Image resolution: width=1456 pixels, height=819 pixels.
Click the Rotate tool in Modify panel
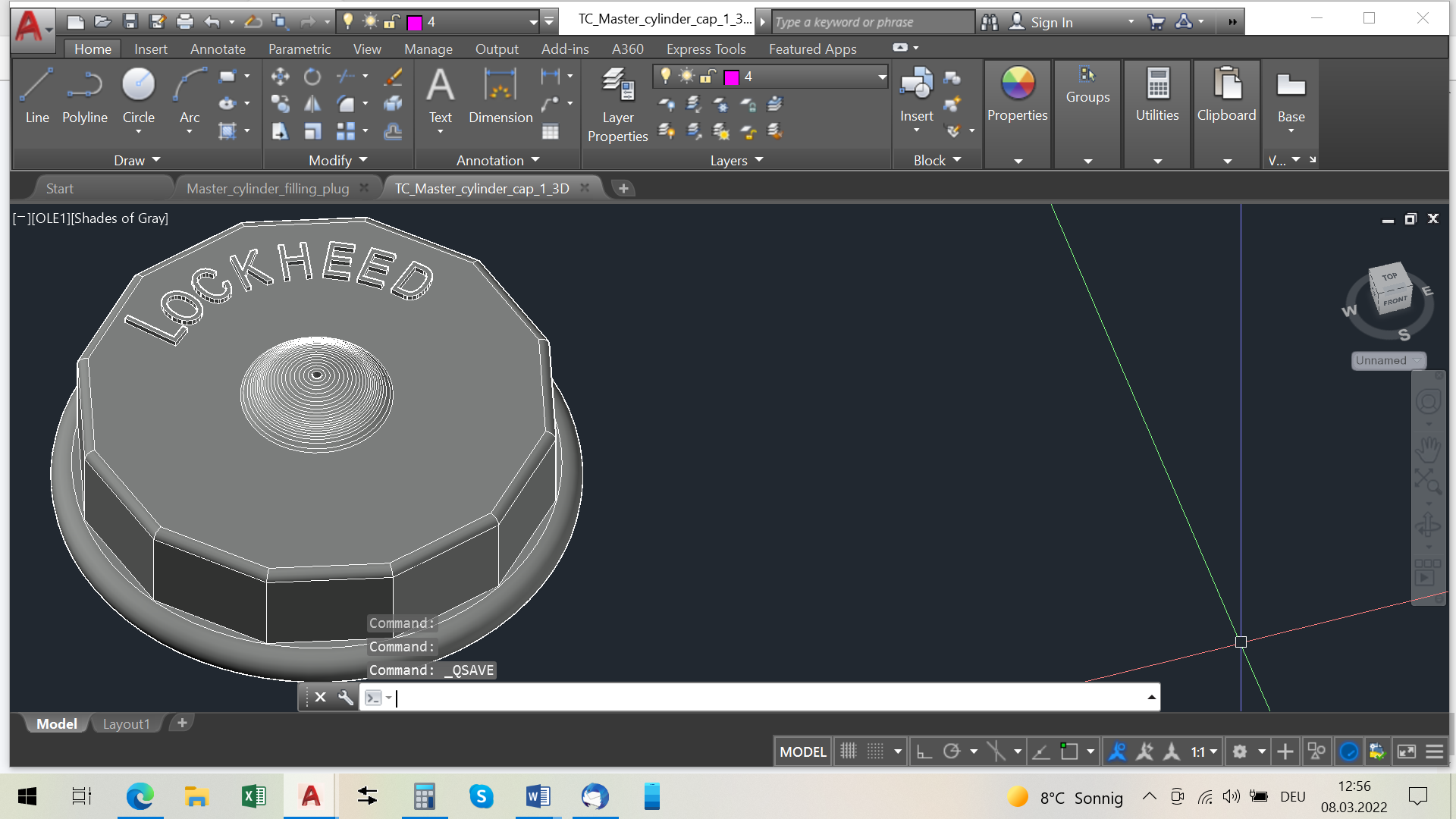(x=312, y=76)
